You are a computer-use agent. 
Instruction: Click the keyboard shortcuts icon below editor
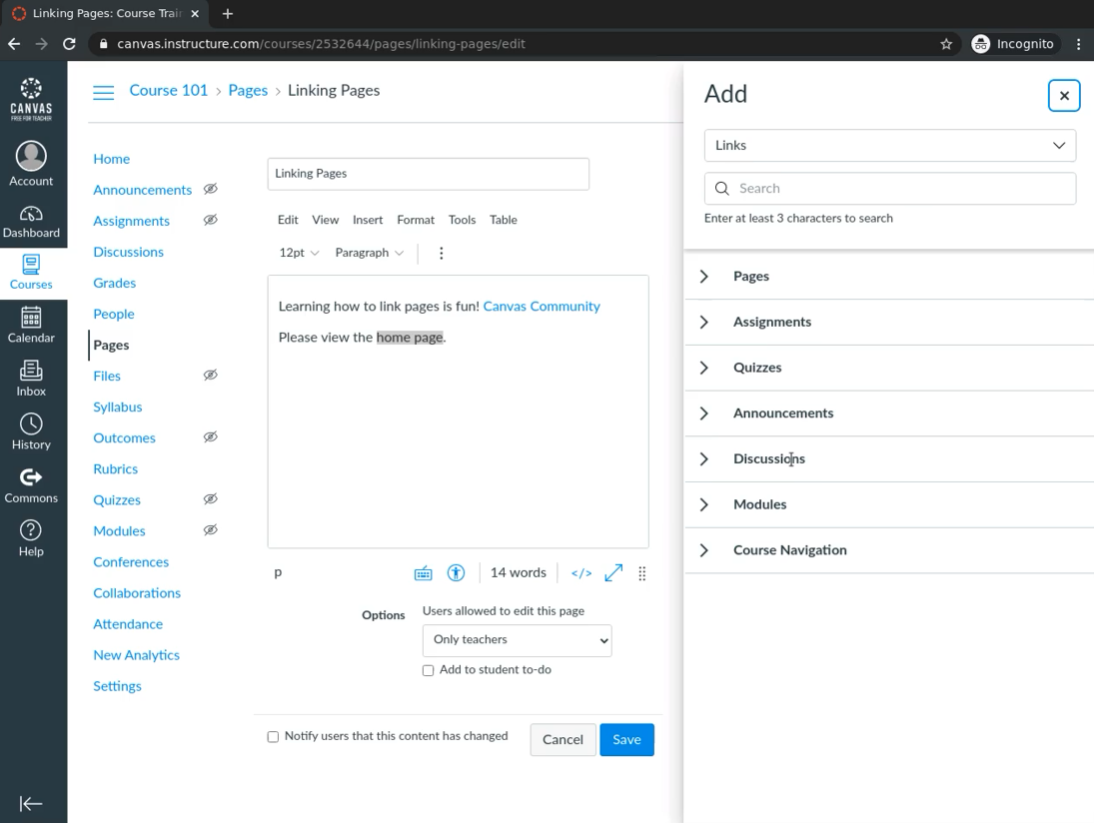(x=423, y=573)
